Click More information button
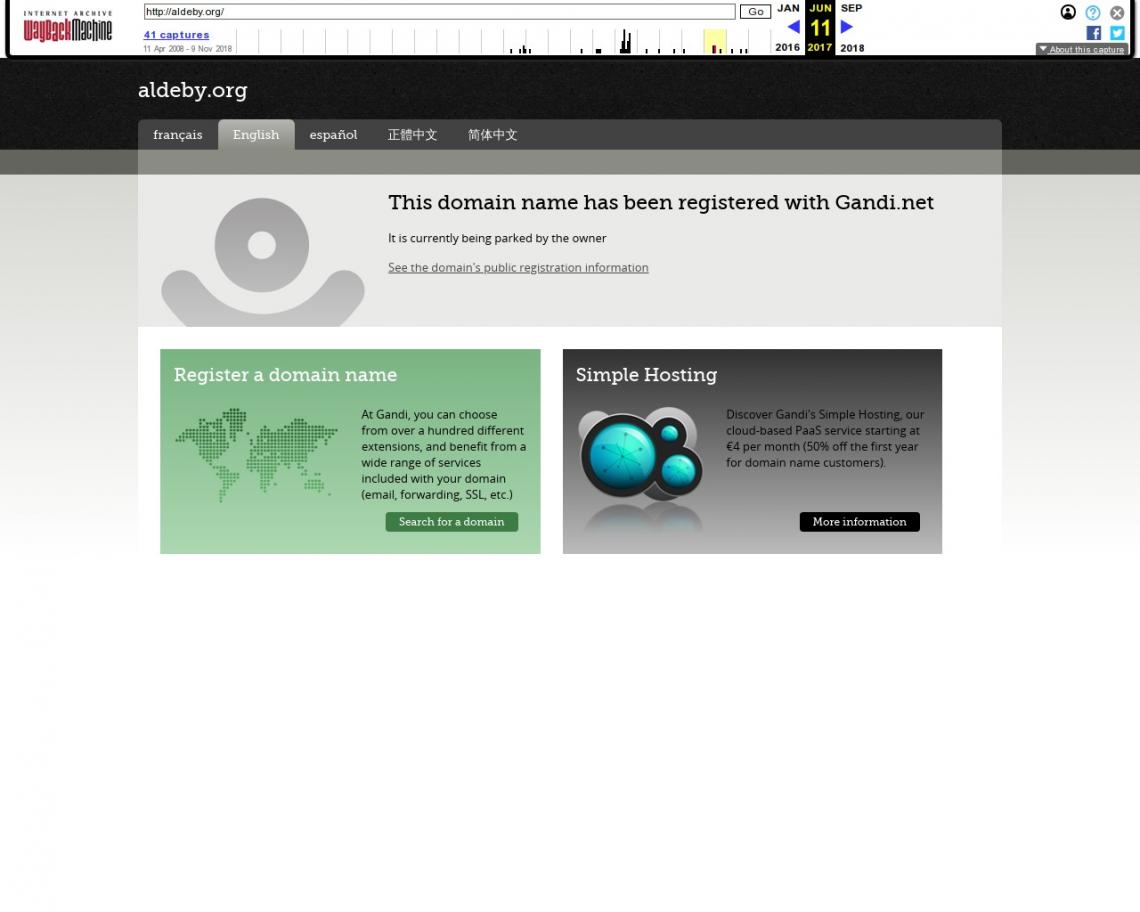 [x=859, y=521]
